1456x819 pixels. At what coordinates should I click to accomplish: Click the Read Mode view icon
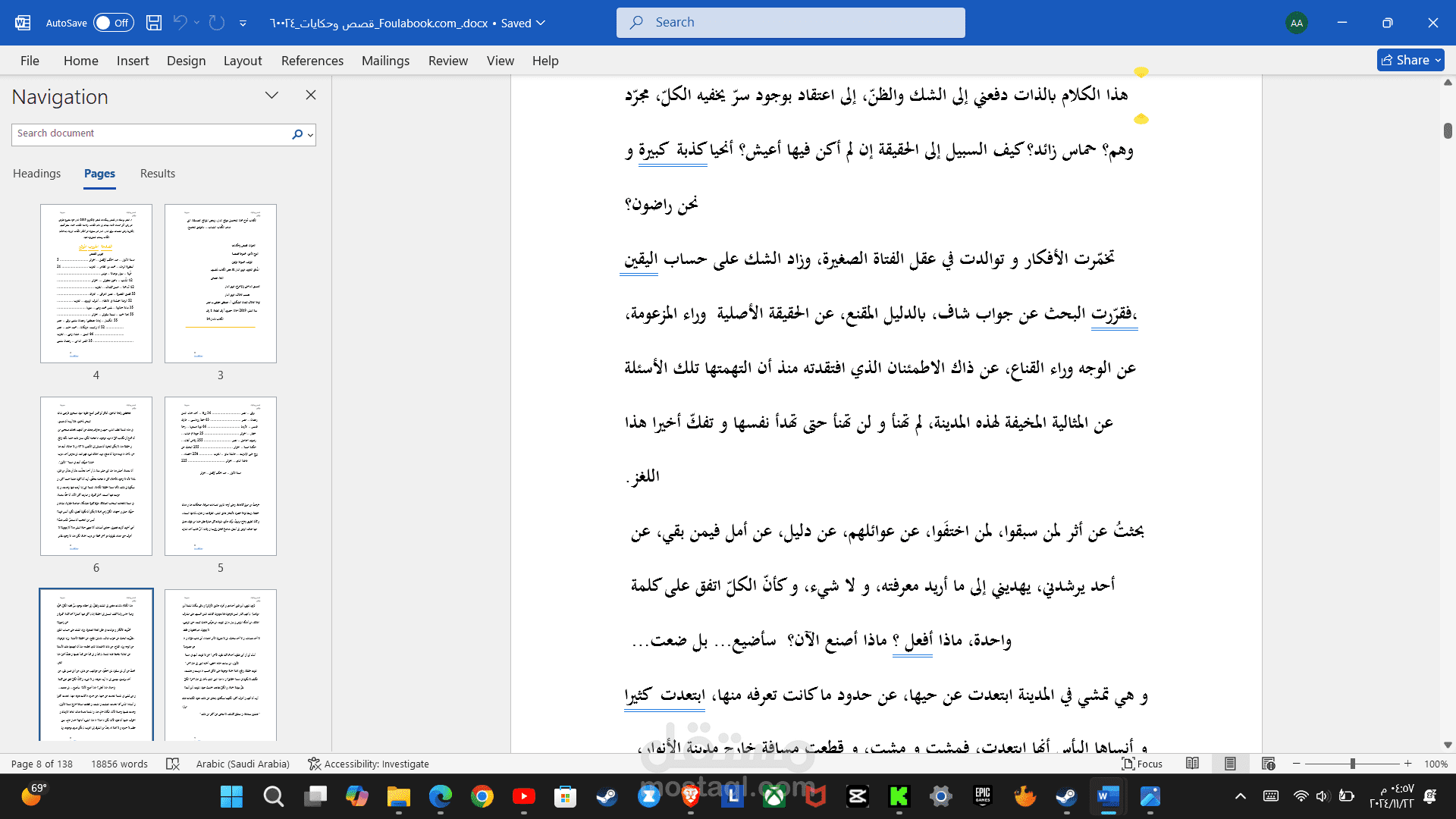tap(1193, 764)
